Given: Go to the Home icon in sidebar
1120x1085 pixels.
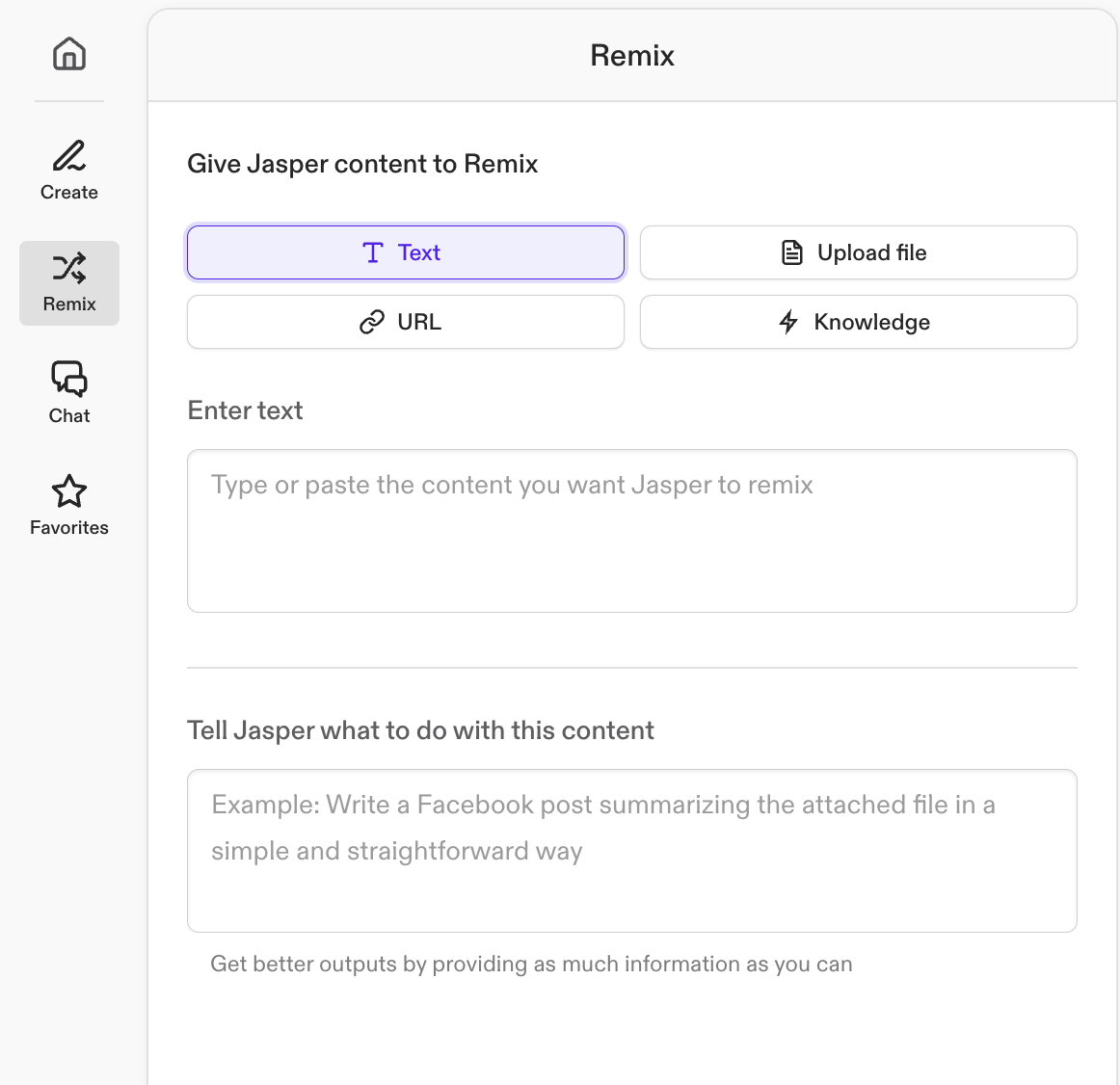Looking at the screenshot, I should pyautogui.click(x=69, y=54).
